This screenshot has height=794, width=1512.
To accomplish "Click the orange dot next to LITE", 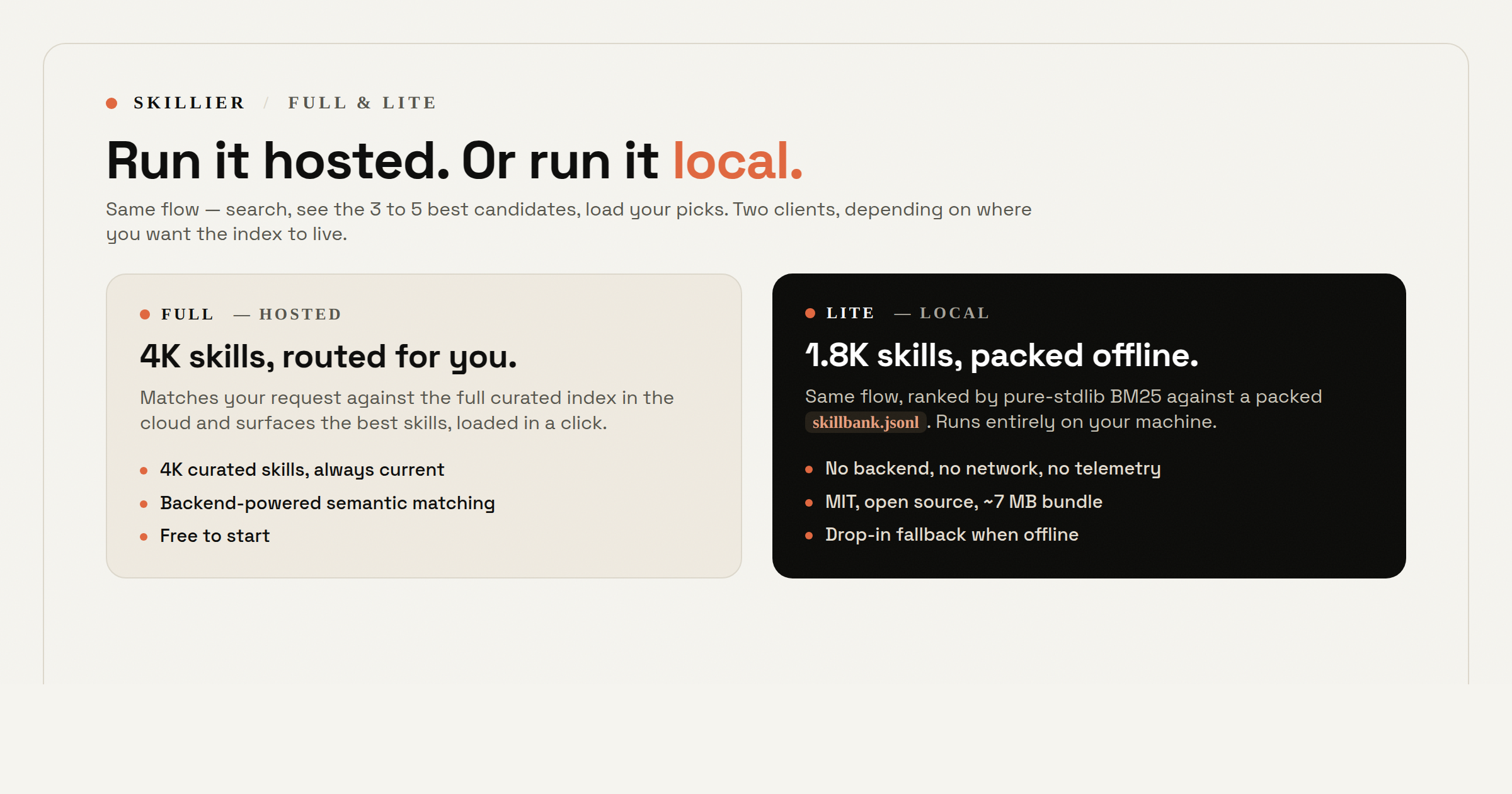I will 810,313.
